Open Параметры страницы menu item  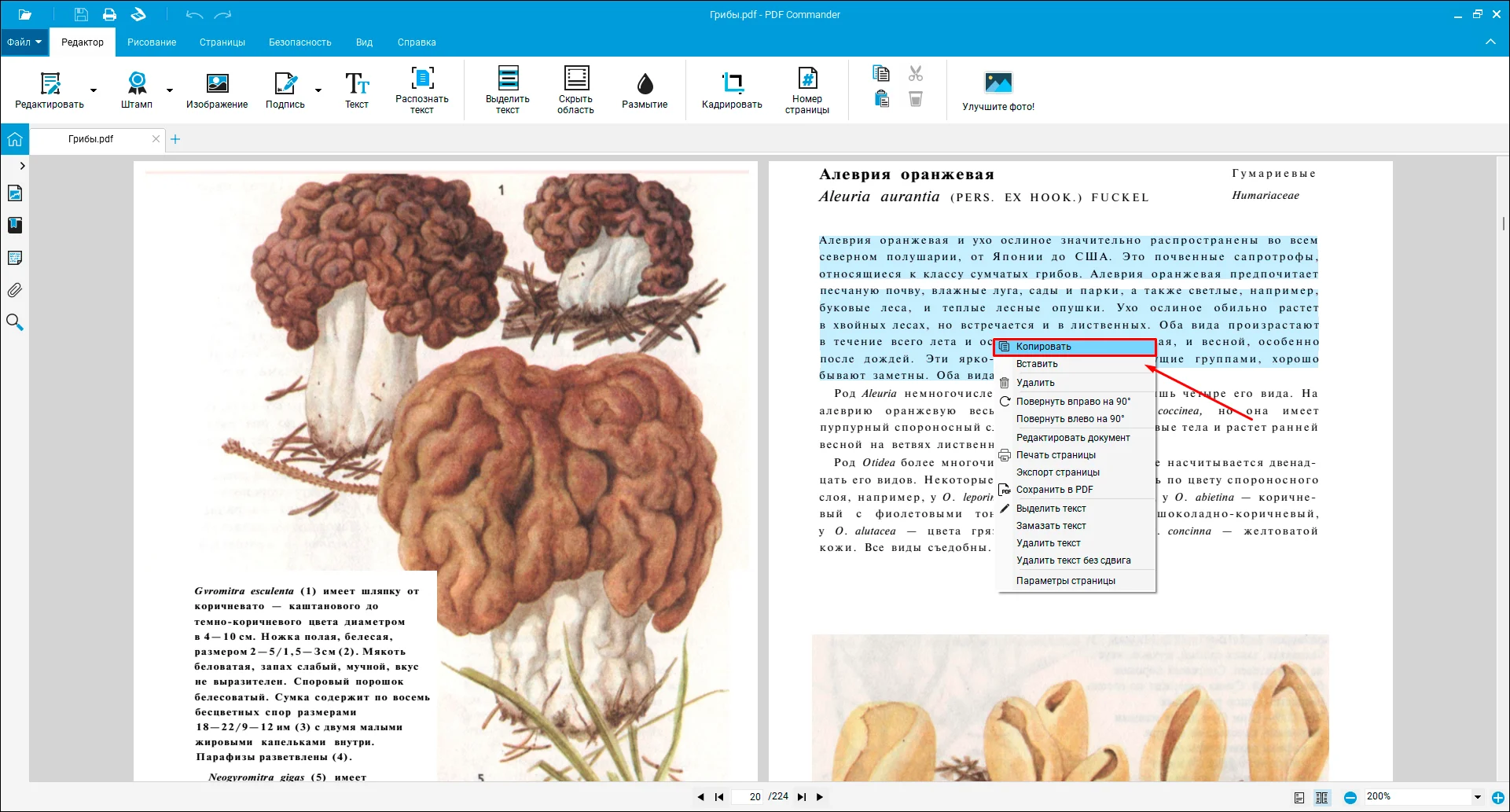pos(1075,581)
